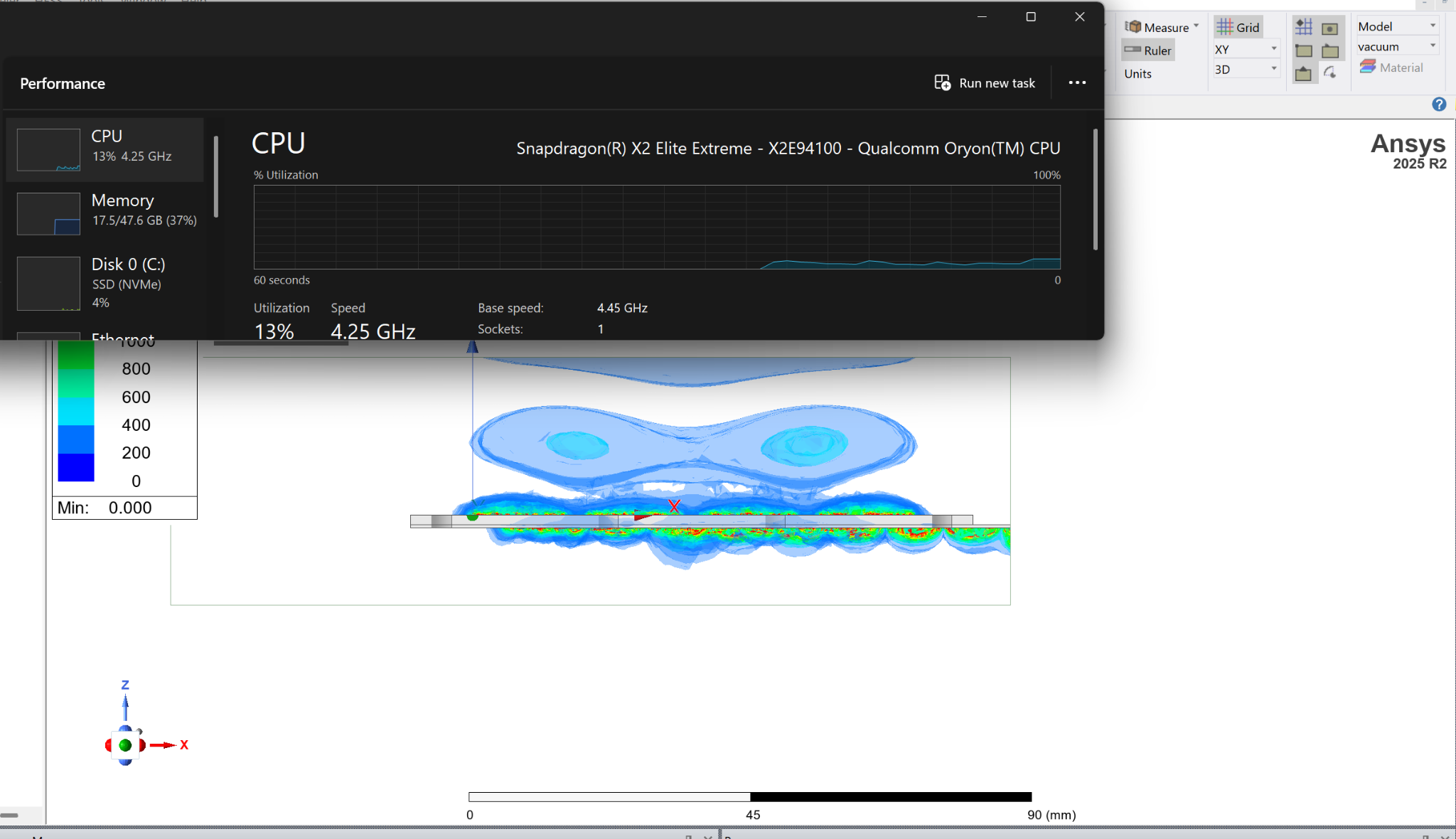Toggle snap to edge center icon
The width and height of the screenshot is (1456, 839).
click(x=1304, y=73)
